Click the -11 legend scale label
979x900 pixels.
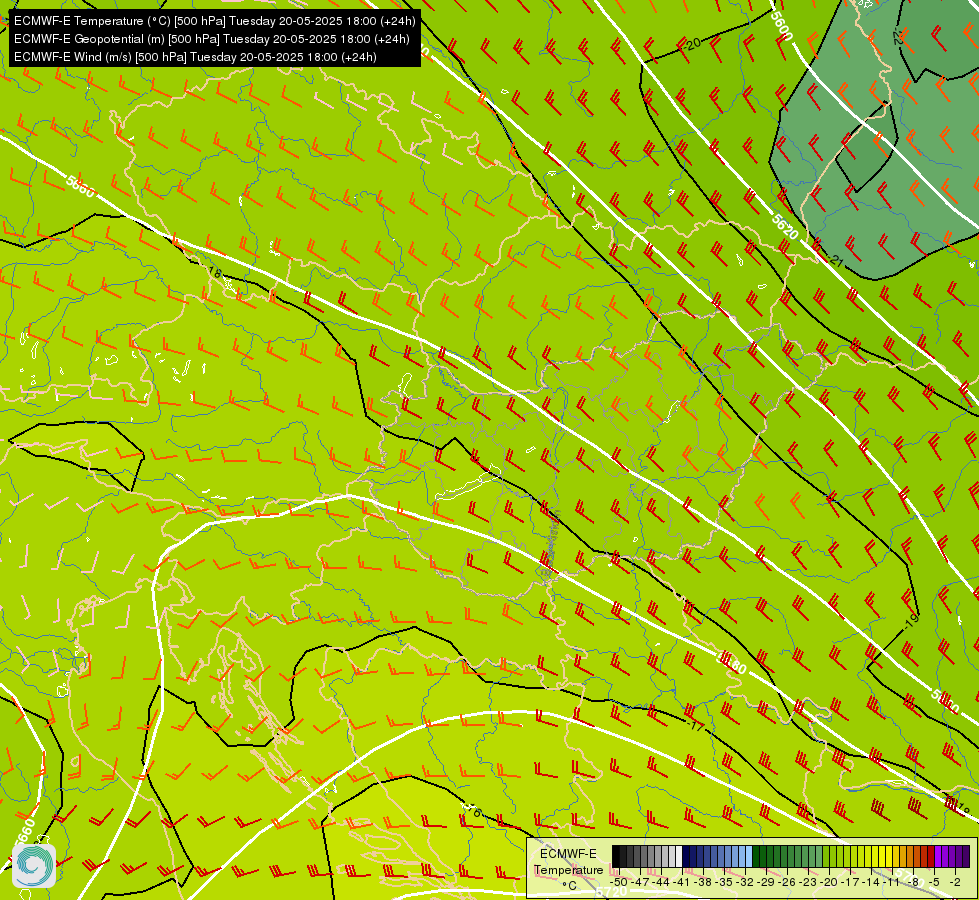point(891,883)
